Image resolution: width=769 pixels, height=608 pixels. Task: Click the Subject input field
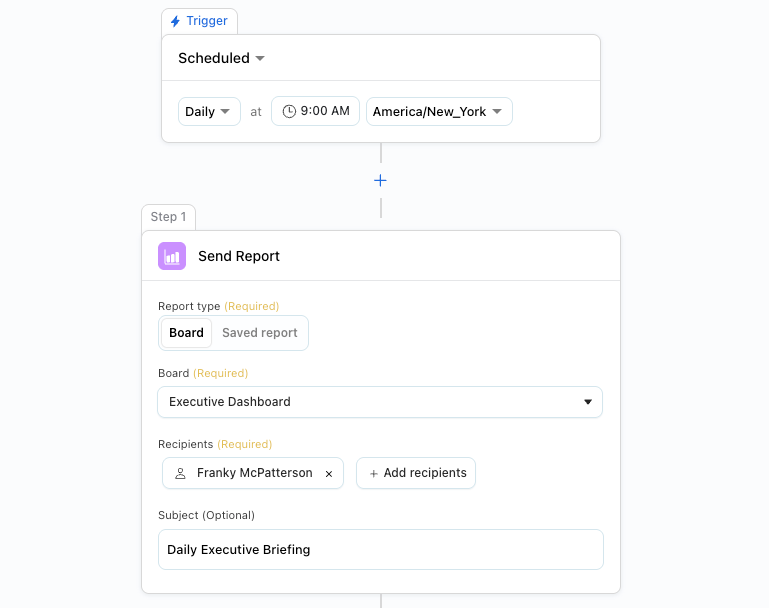(381, 550)
